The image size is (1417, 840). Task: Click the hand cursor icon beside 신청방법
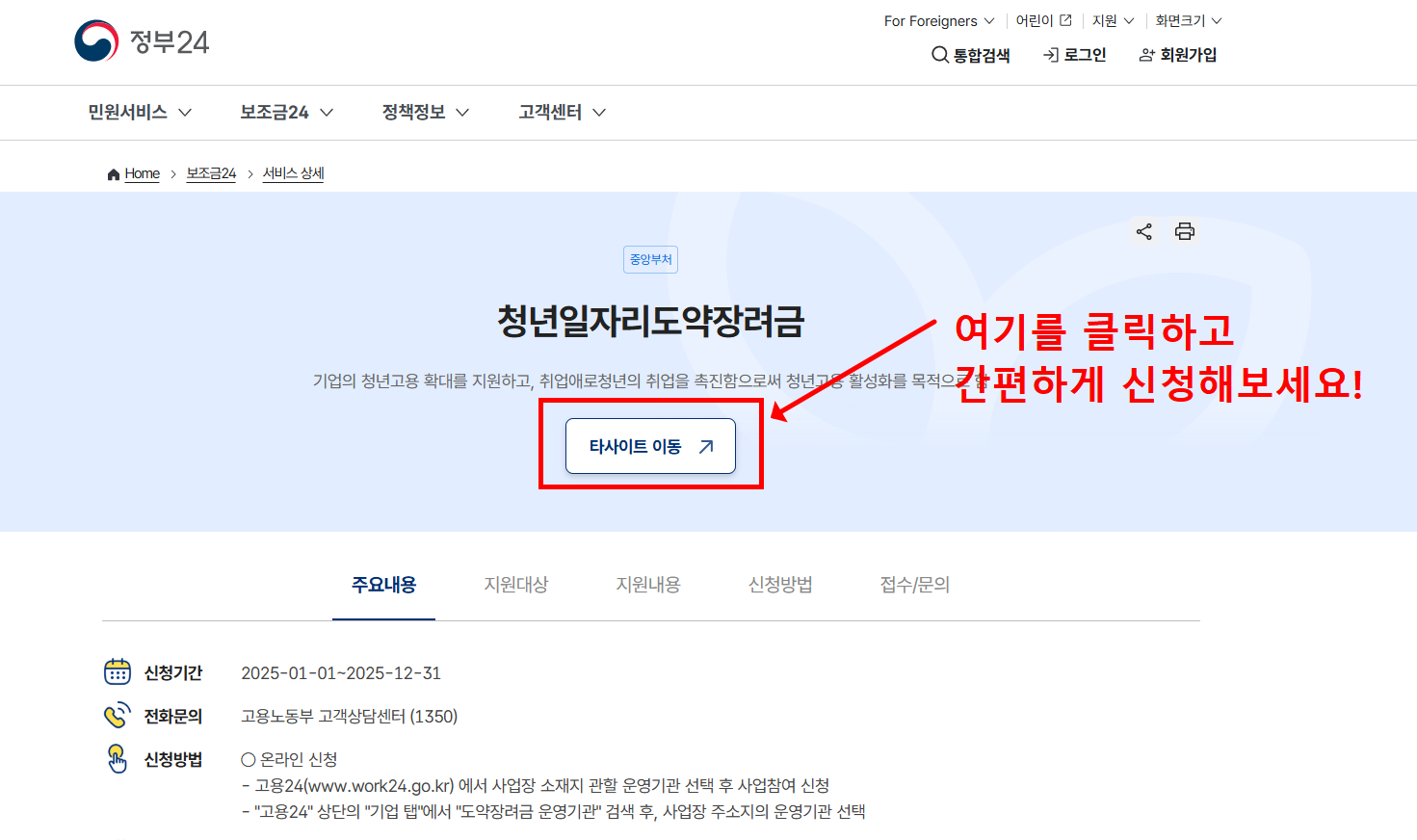point(117,760)
